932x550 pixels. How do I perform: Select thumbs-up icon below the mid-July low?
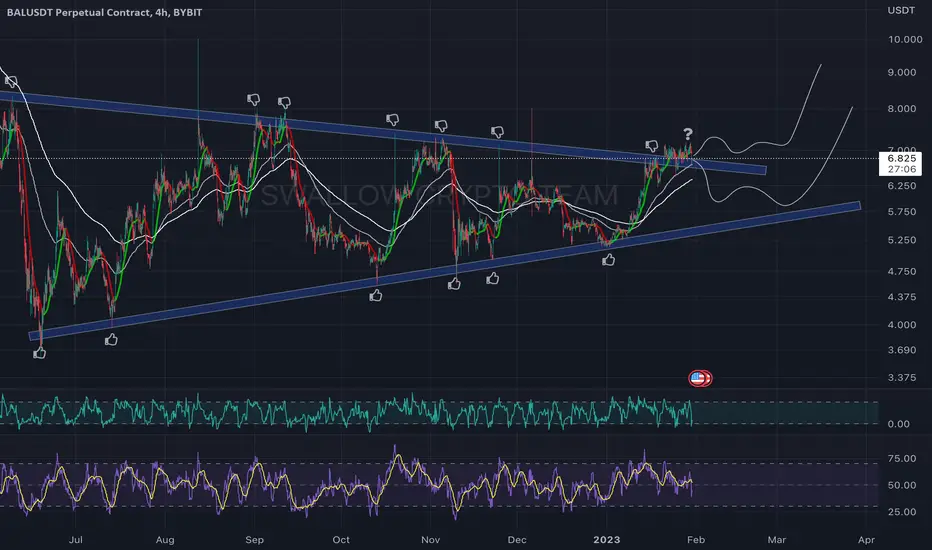click(x=111, y=340)
